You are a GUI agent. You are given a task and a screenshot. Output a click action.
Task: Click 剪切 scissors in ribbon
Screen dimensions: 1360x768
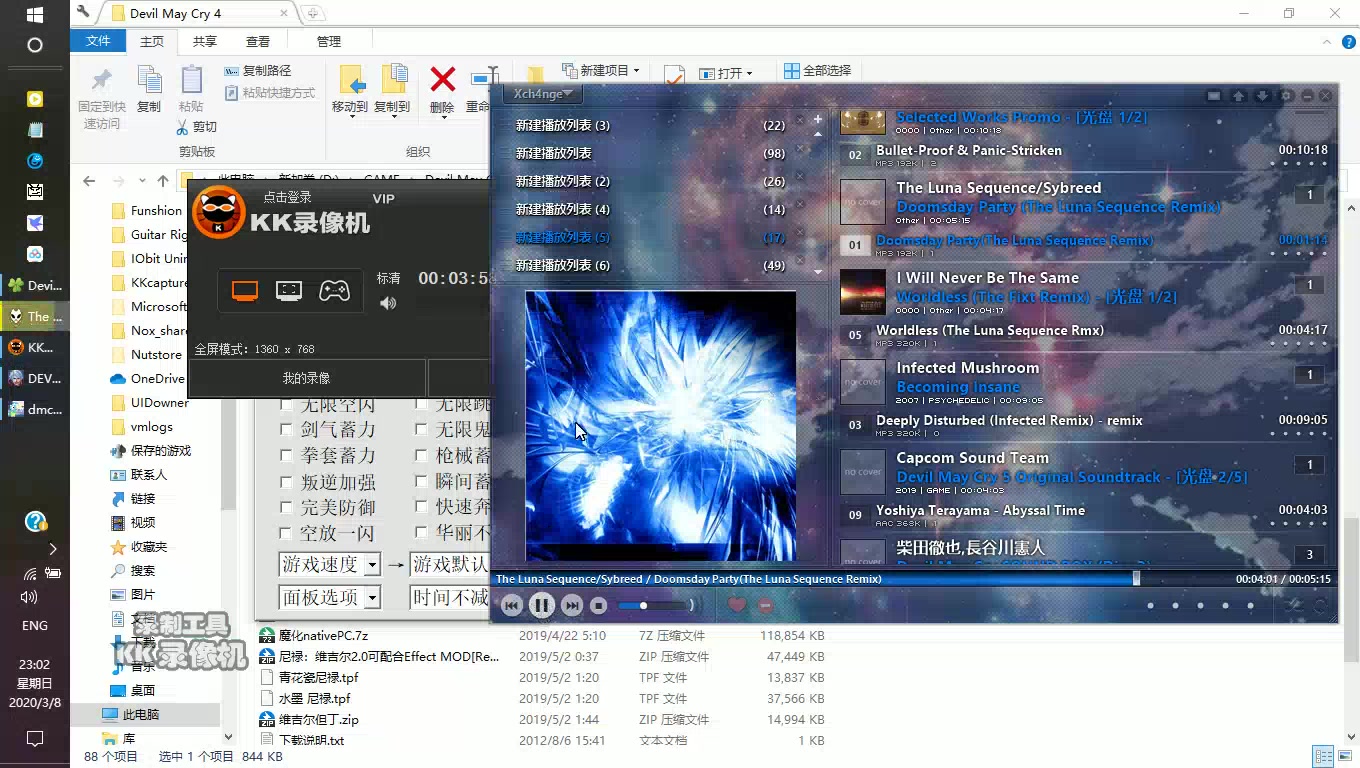pos(197,127)
